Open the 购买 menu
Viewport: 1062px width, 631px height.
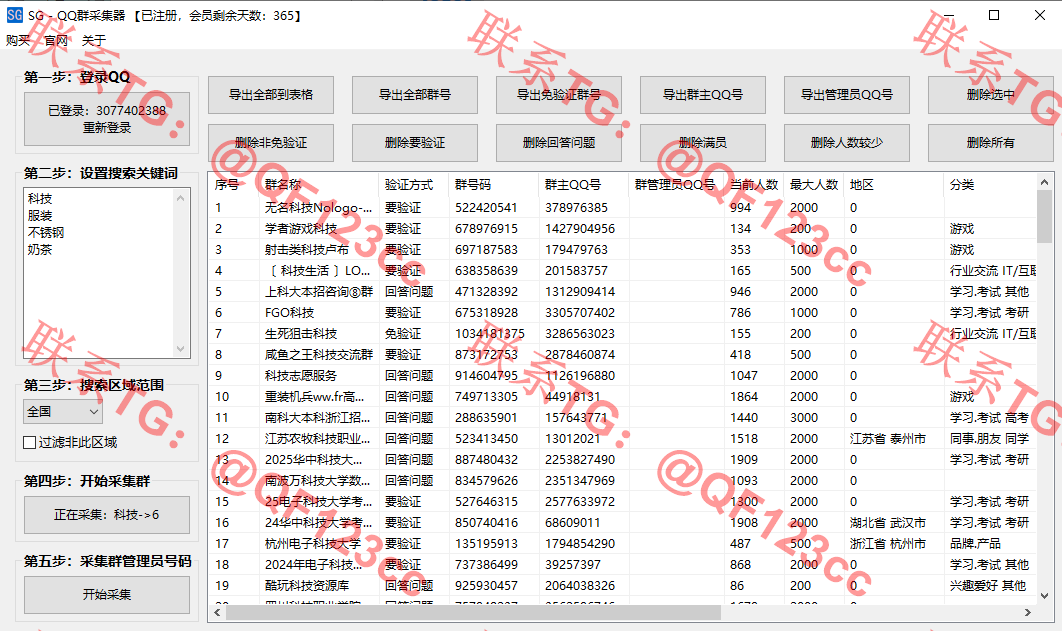coord(18,41)
